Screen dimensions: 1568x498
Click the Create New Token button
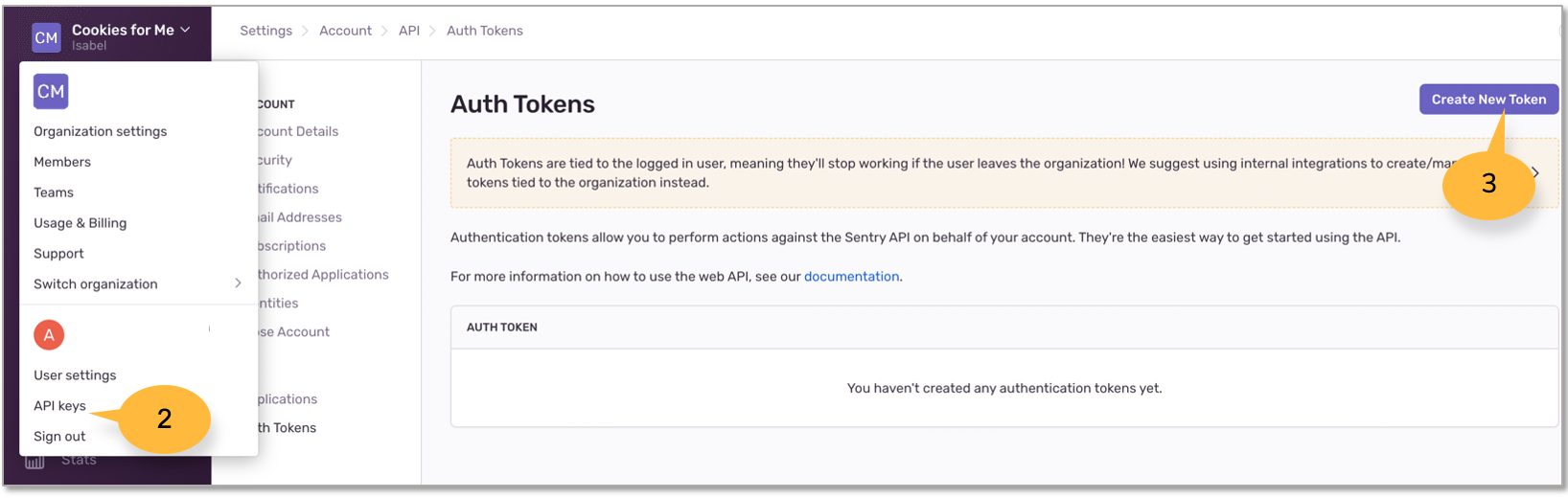tap(1488, 100)
